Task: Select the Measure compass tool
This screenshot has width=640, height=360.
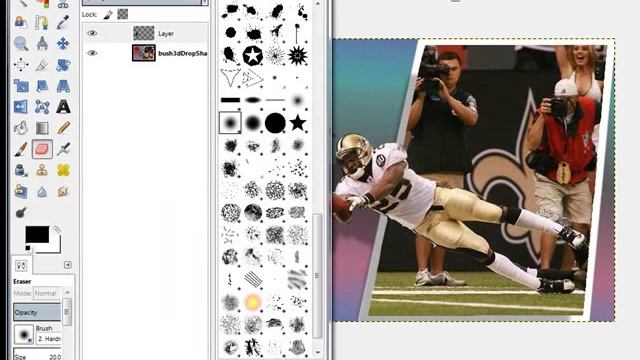Action: (x=42, y=43)
